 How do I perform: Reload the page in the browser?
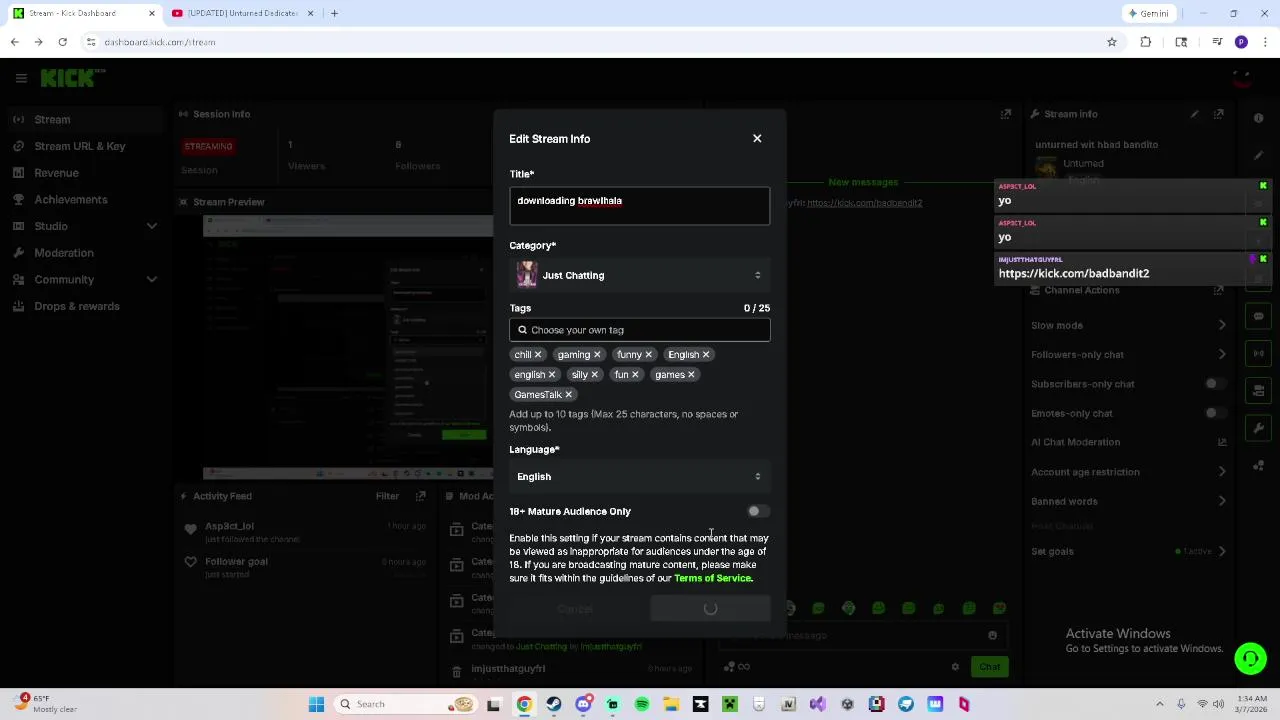[62, 42]
